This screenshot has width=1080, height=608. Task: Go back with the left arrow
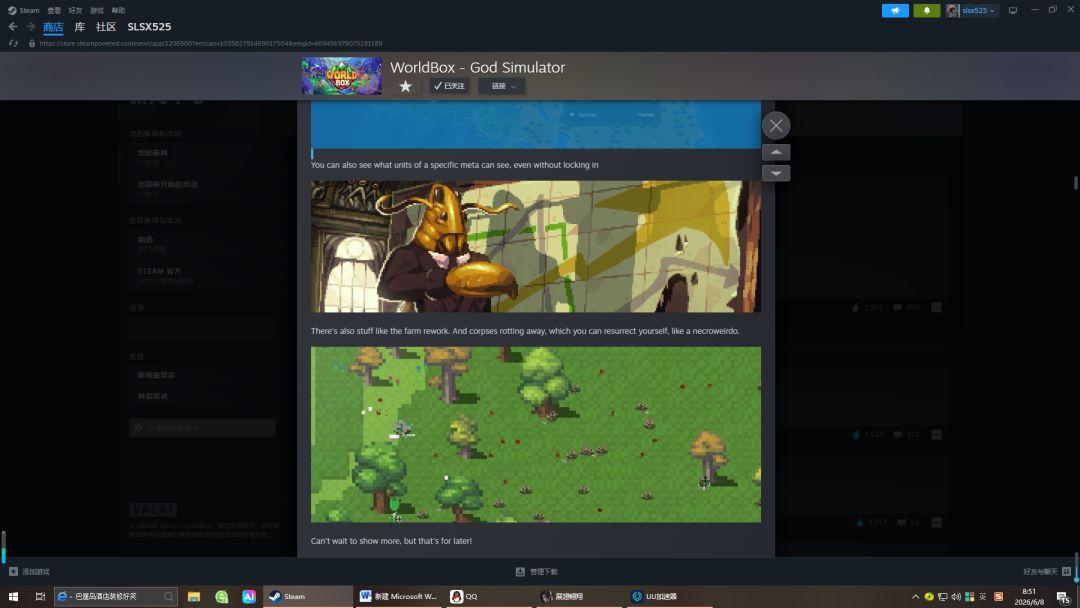(13, 27)
